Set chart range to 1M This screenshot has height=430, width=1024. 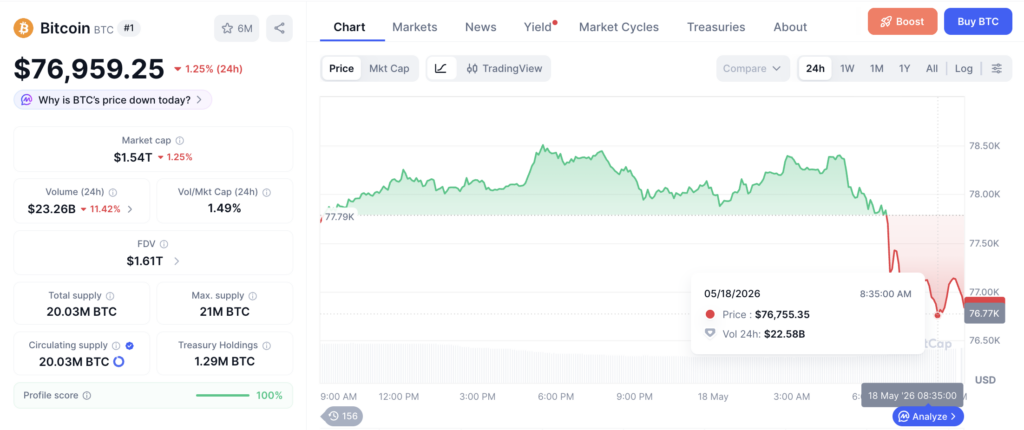(876, 69)
